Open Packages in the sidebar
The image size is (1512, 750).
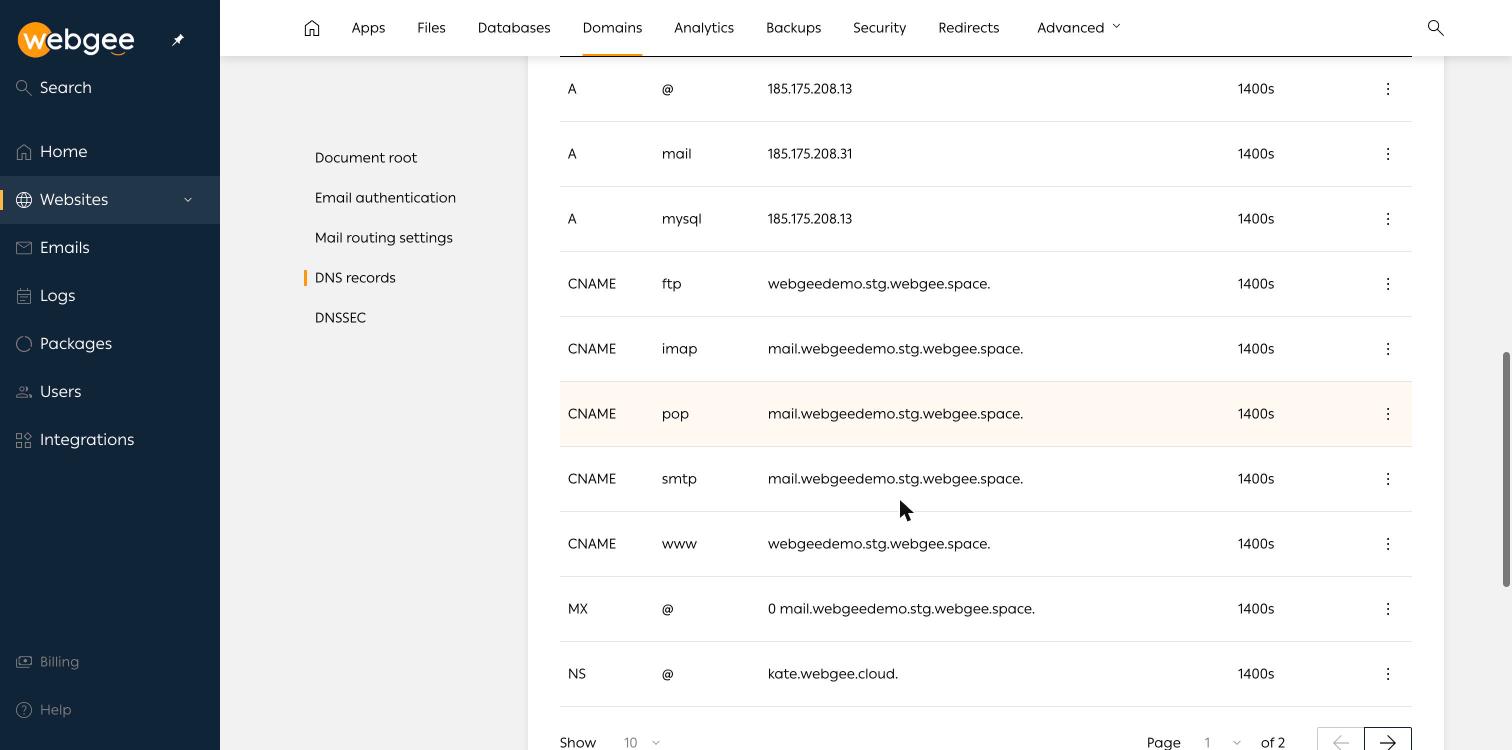(x=110, y=344)
